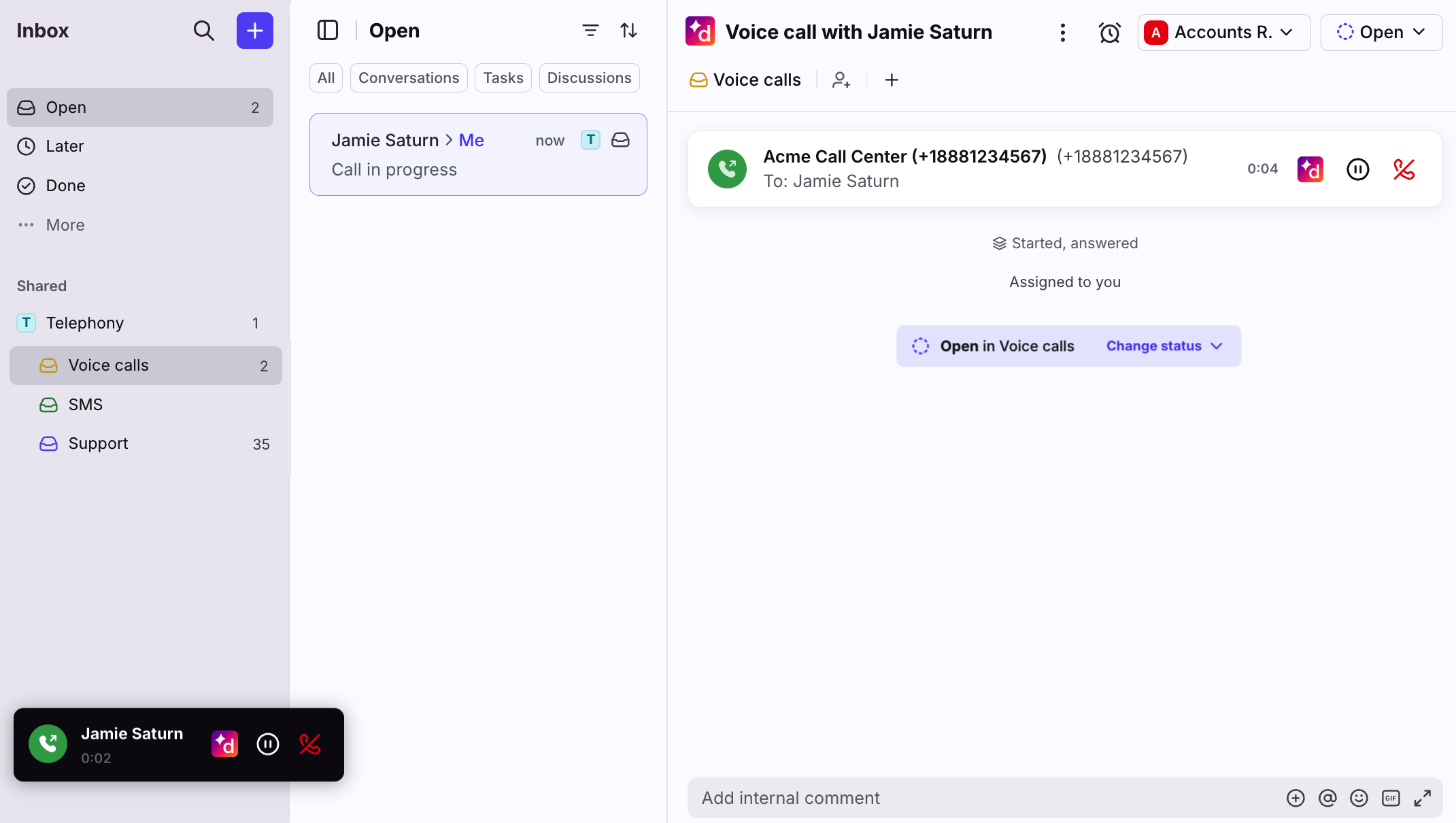
Task: Open the filter options icon
Action: pyautogui.click(x=590, y=31)
